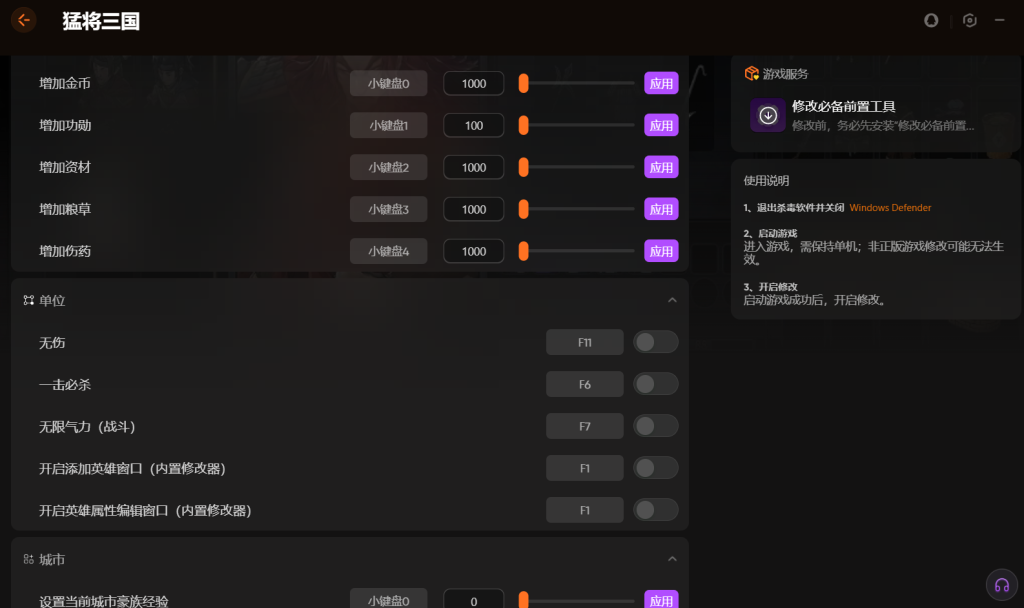1024x608 pixels.
Task: Click 应用 for 增加伤药
Action: coord(661,251)
